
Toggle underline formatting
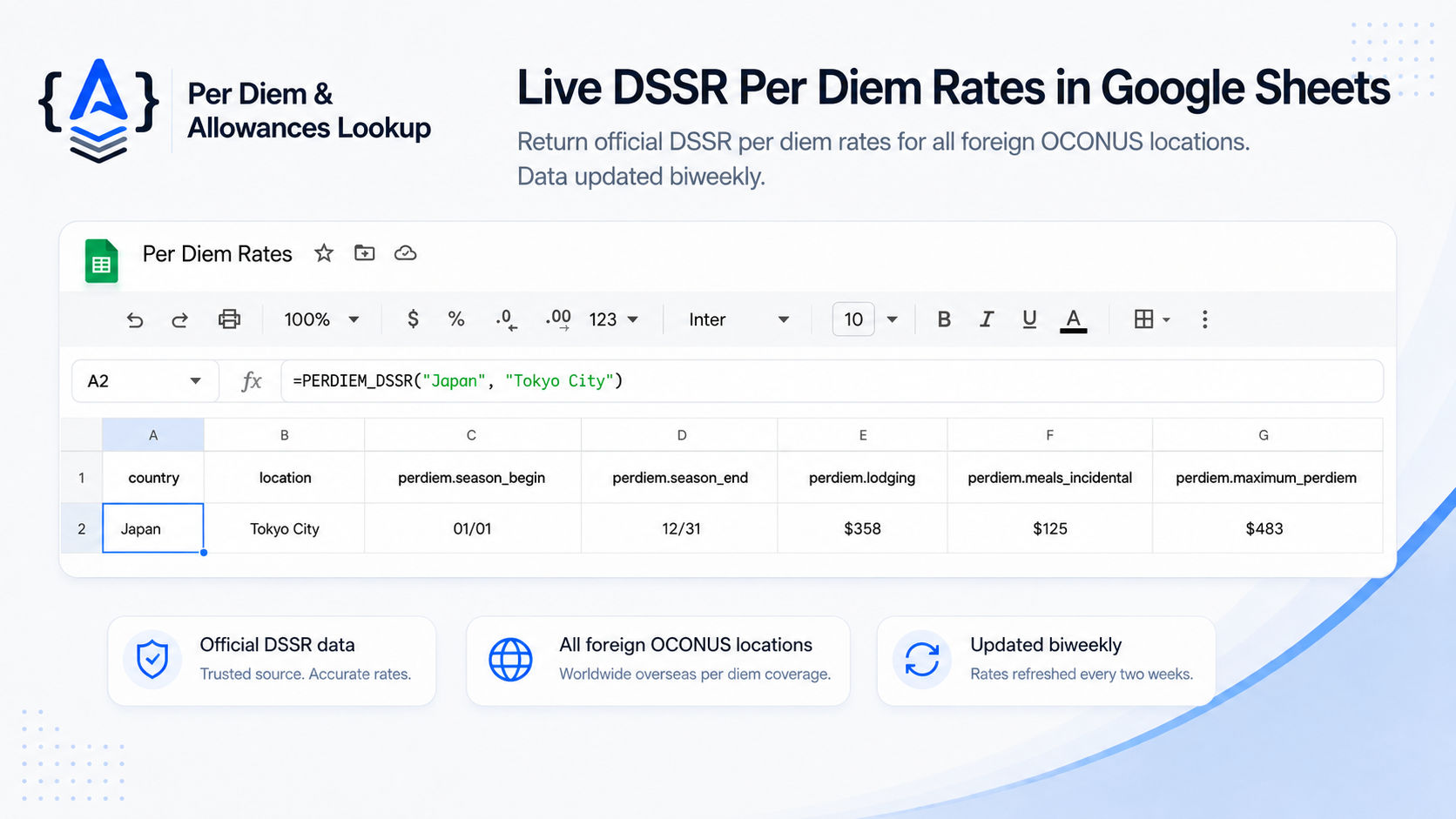pos(1029,319)
